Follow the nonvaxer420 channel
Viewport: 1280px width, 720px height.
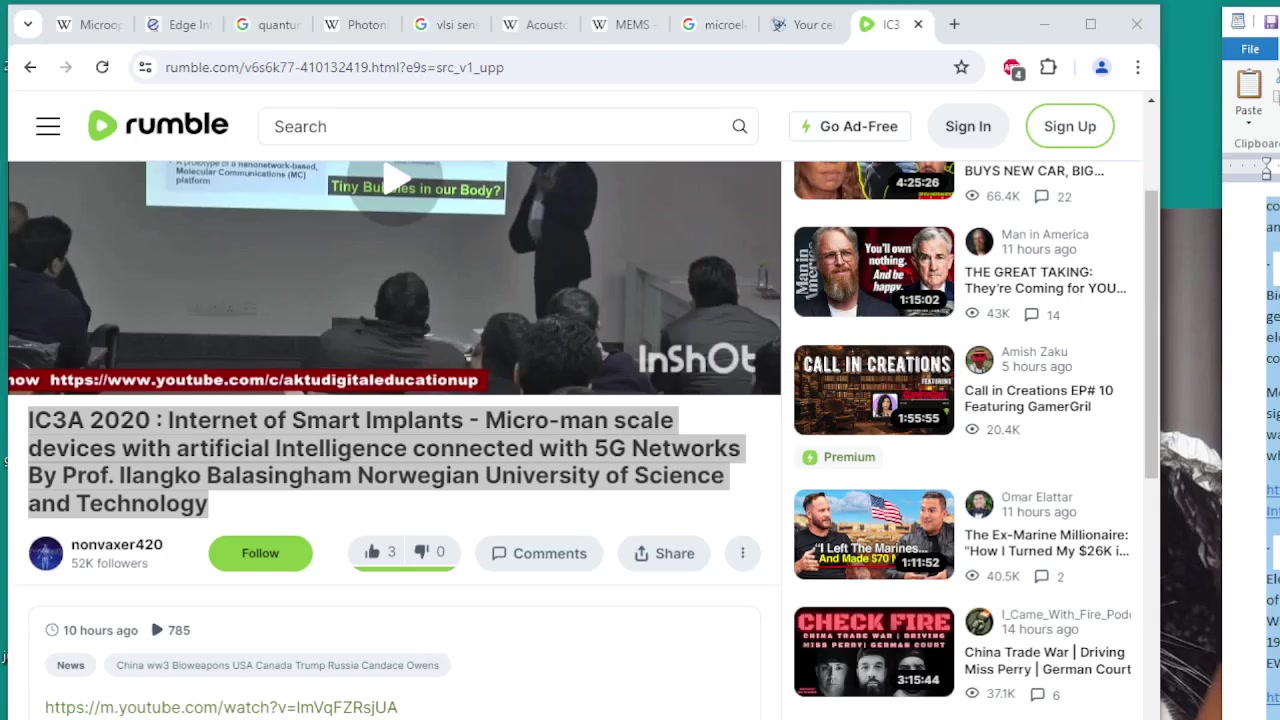(x=260, y=553)
